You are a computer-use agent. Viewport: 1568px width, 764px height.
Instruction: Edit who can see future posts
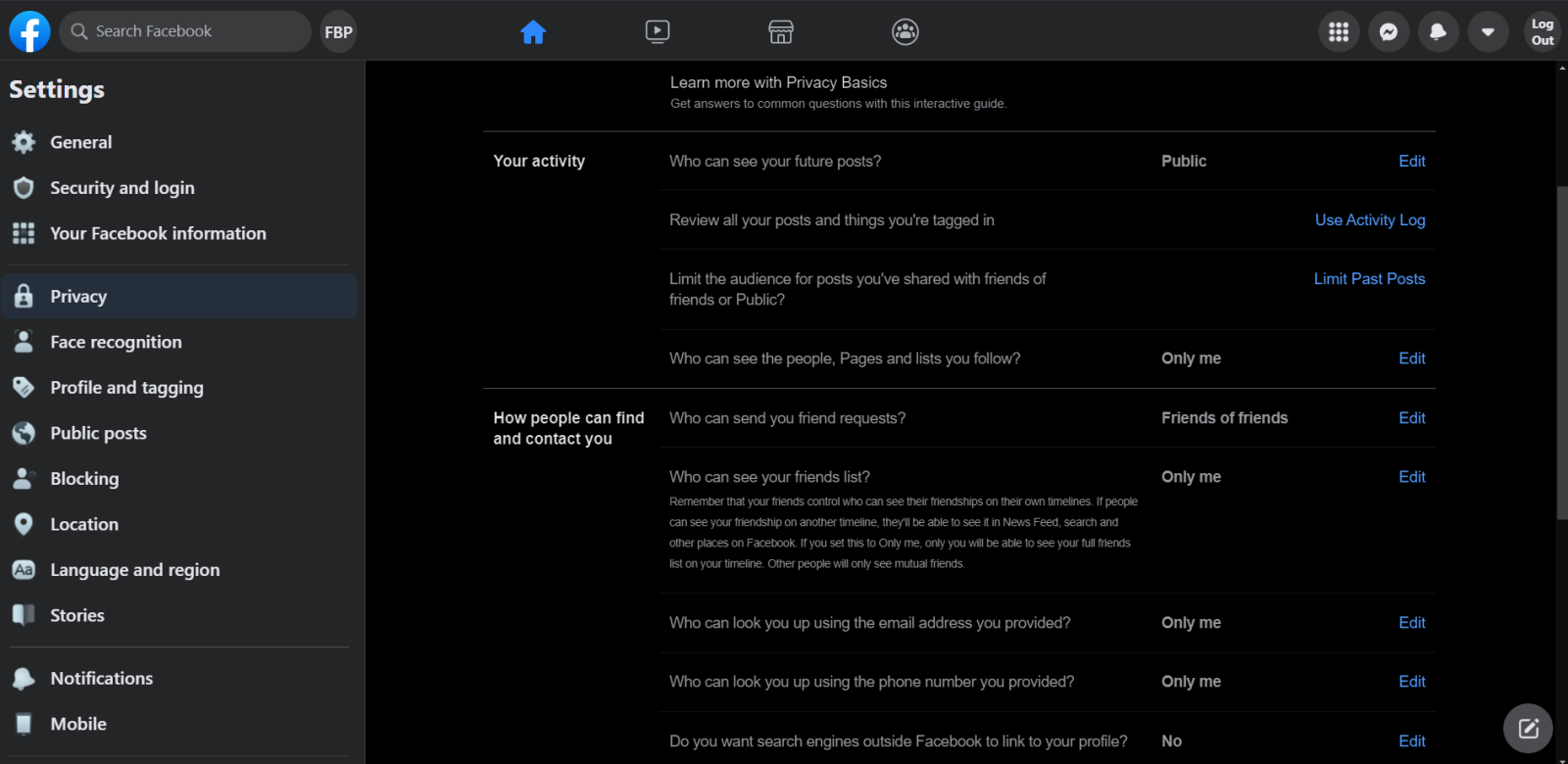(1411, 161)
